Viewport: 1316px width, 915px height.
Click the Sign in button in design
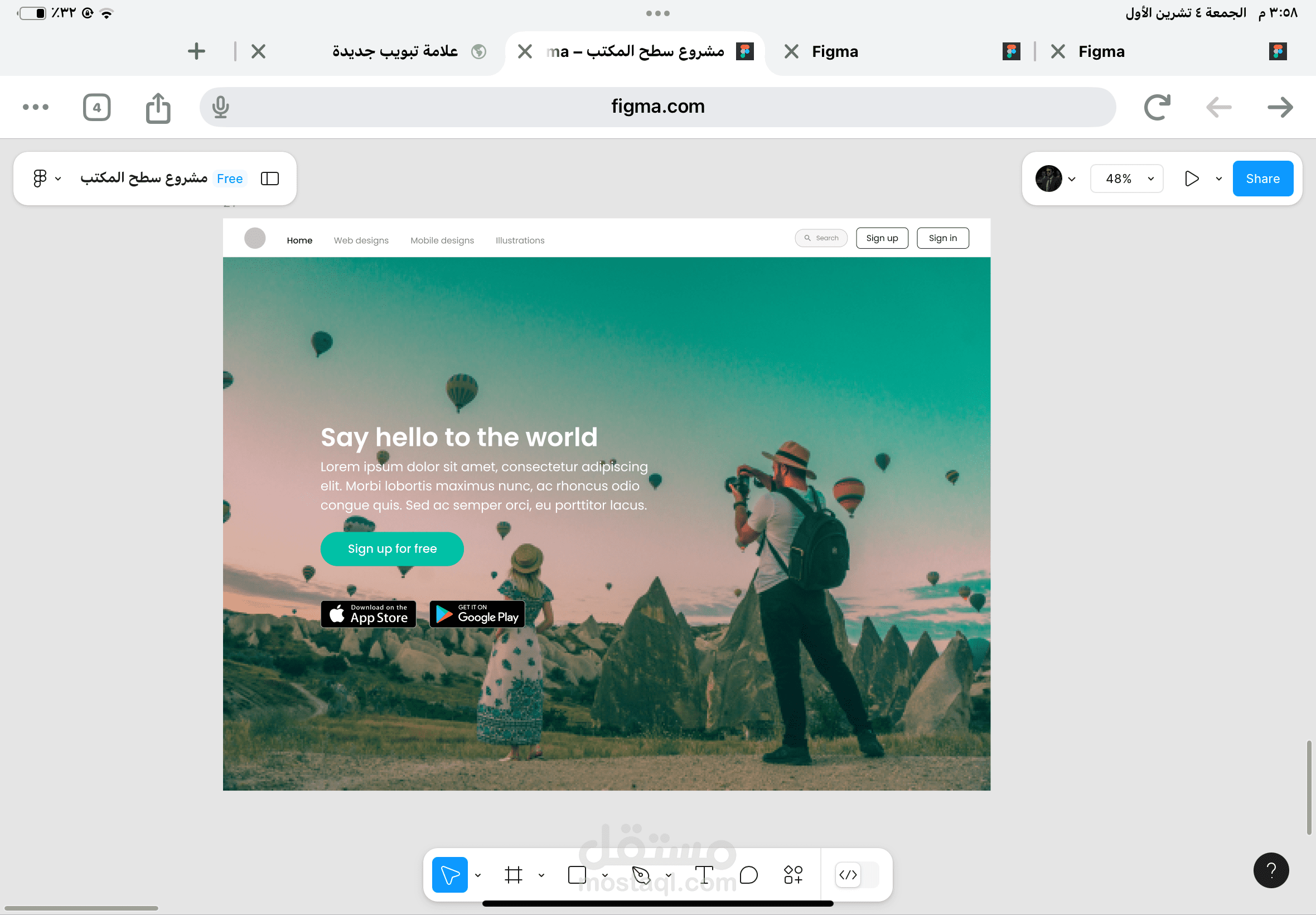[942, 238]
